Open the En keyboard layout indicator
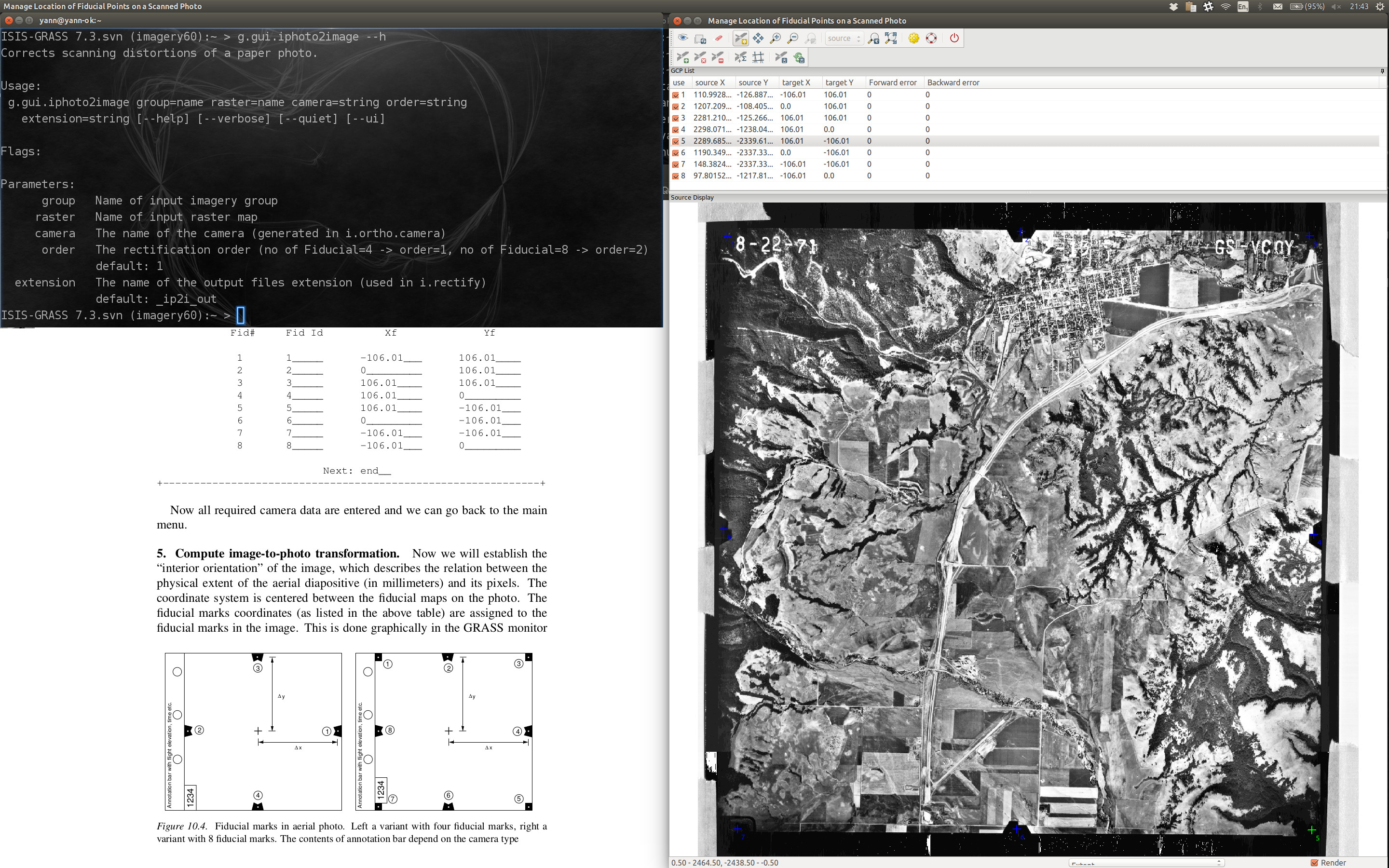This screenshot has height=868, width=1389. 1243,6
